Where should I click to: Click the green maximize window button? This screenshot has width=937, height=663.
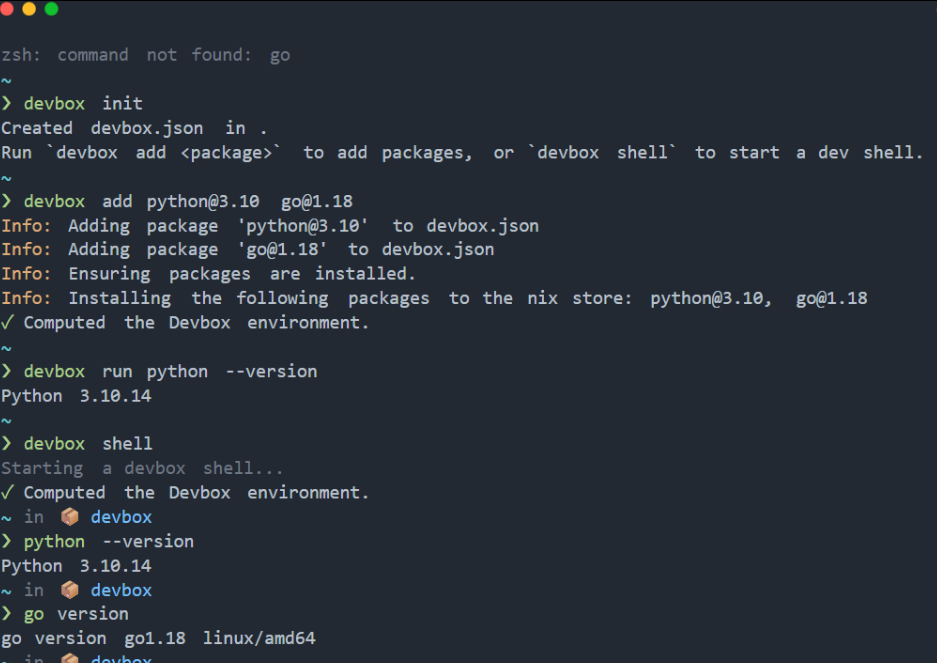point(51,9)
